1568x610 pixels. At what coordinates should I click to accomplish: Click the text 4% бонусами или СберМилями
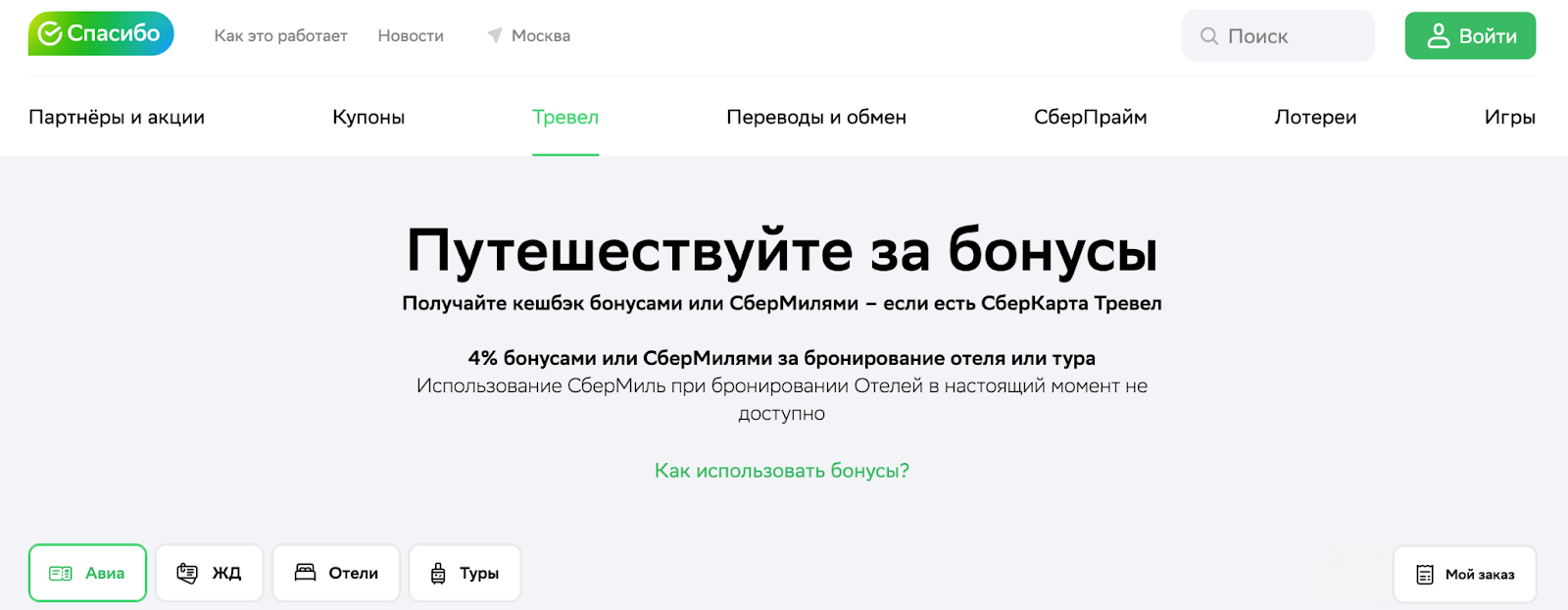[620, 358]
